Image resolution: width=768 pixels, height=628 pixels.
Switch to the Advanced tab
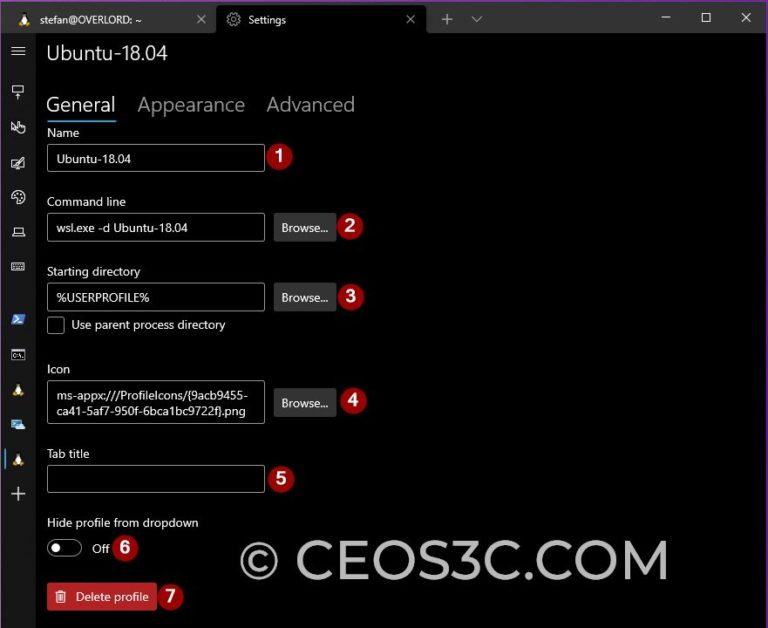click(x=310, y=105)
